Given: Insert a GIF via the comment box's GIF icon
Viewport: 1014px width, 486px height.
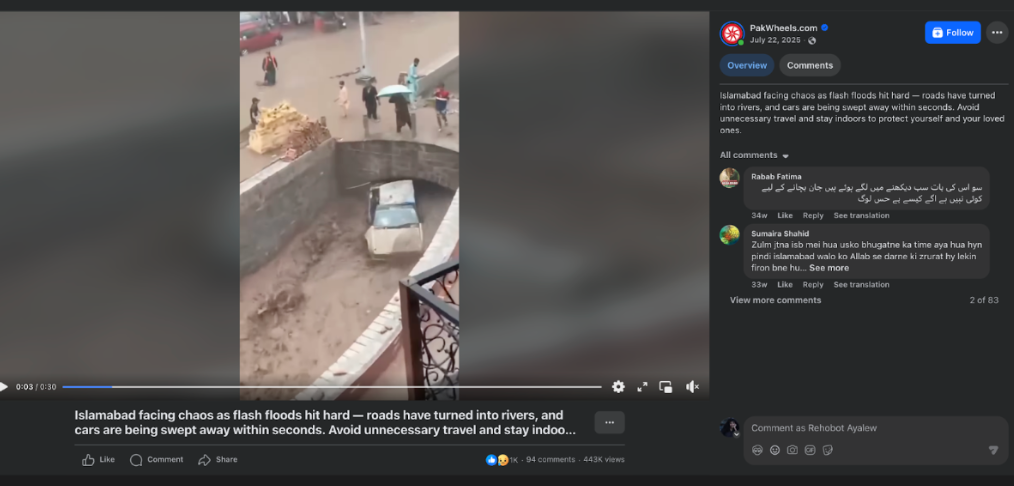Looking at the screenshot, I should click(x=810, y=450).
